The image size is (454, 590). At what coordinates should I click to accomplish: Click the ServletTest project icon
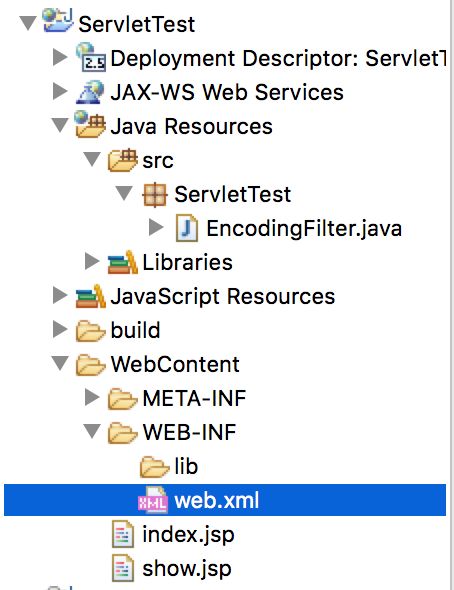tap(58, 21)
